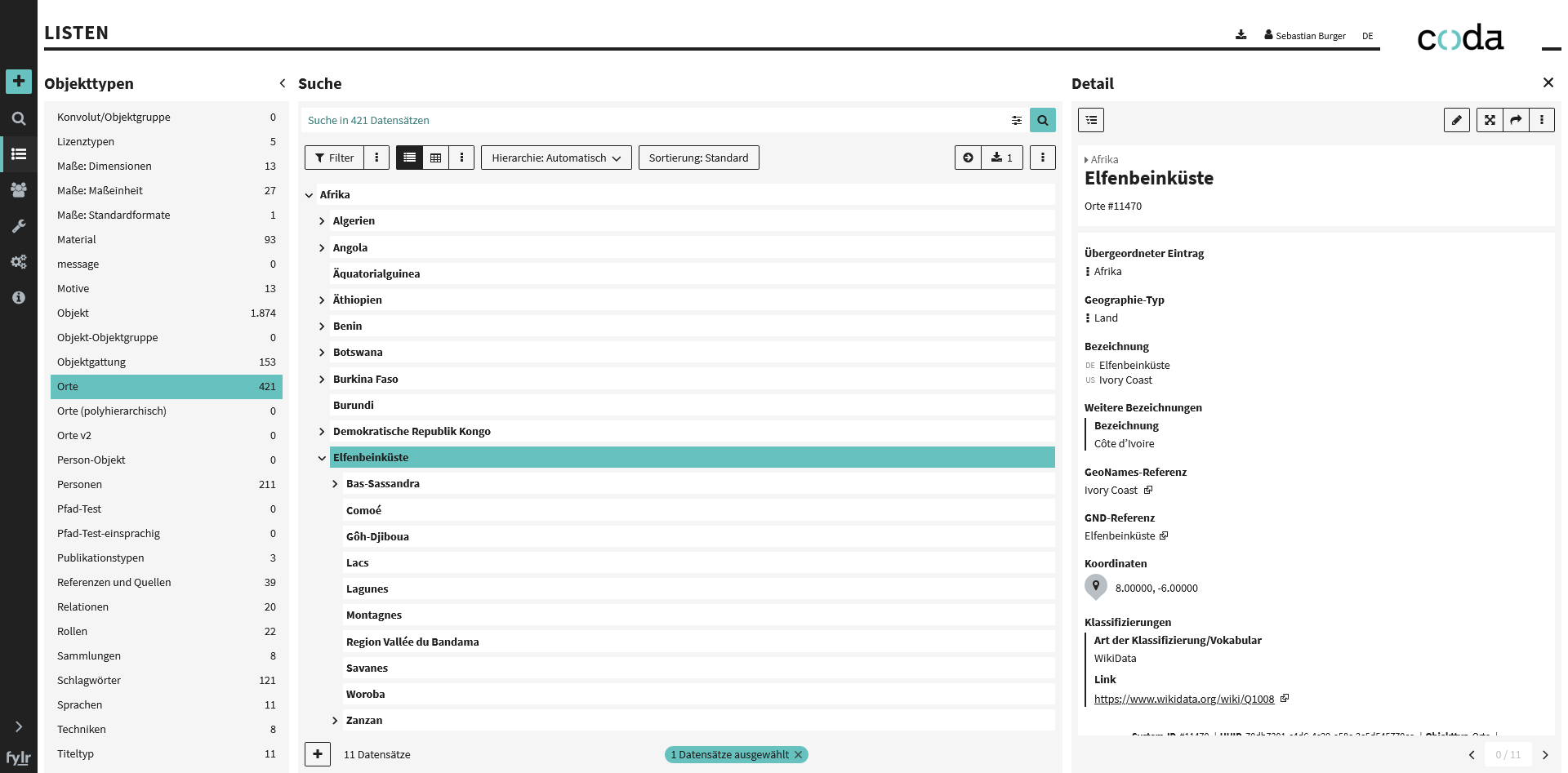The image size is (1568, 773).
Task: Collapse the Elfenbeinküste tree node
Action: 322,458
